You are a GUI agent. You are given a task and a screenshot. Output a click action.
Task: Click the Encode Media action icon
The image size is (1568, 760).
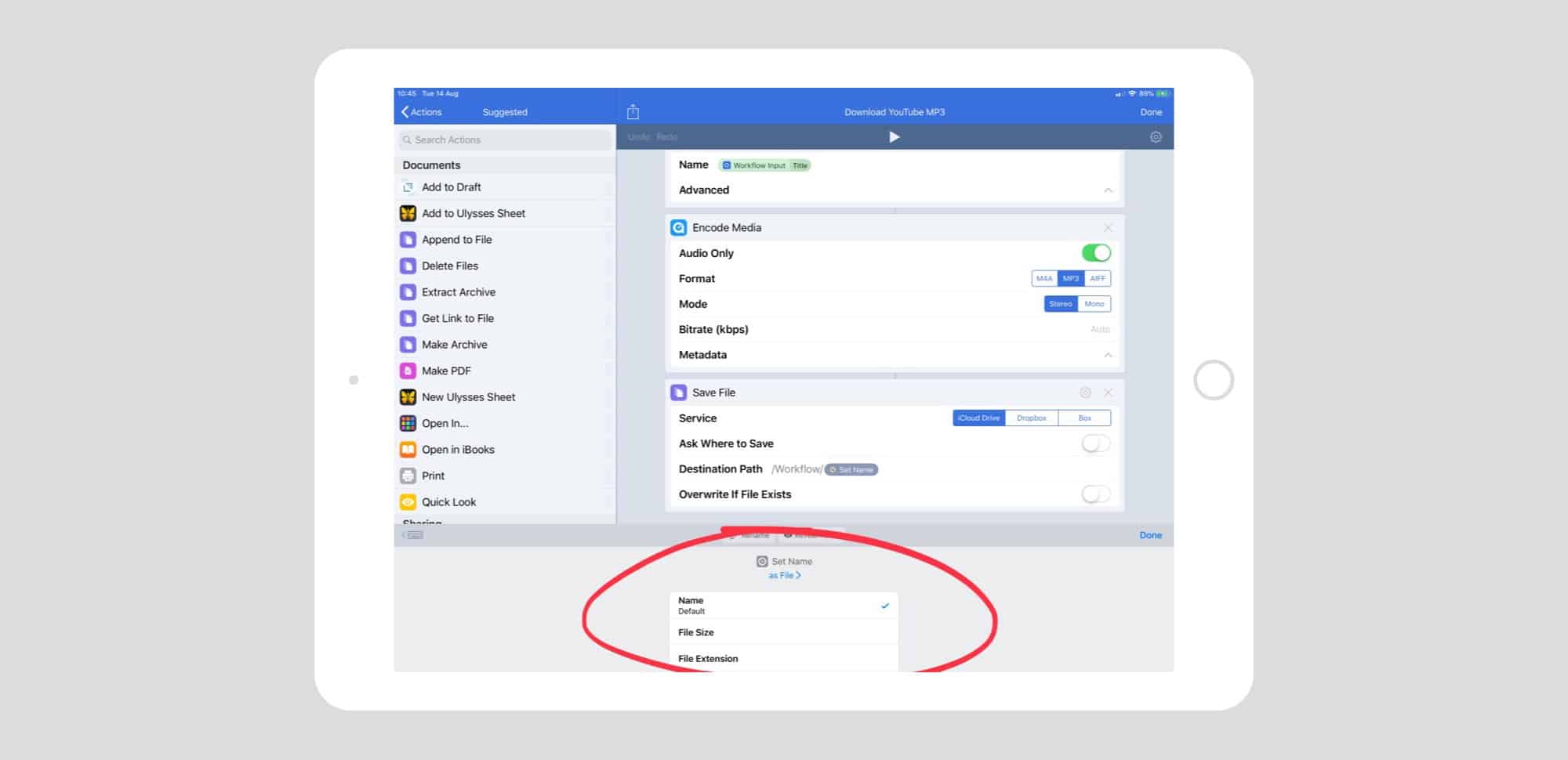pos(678,227)
